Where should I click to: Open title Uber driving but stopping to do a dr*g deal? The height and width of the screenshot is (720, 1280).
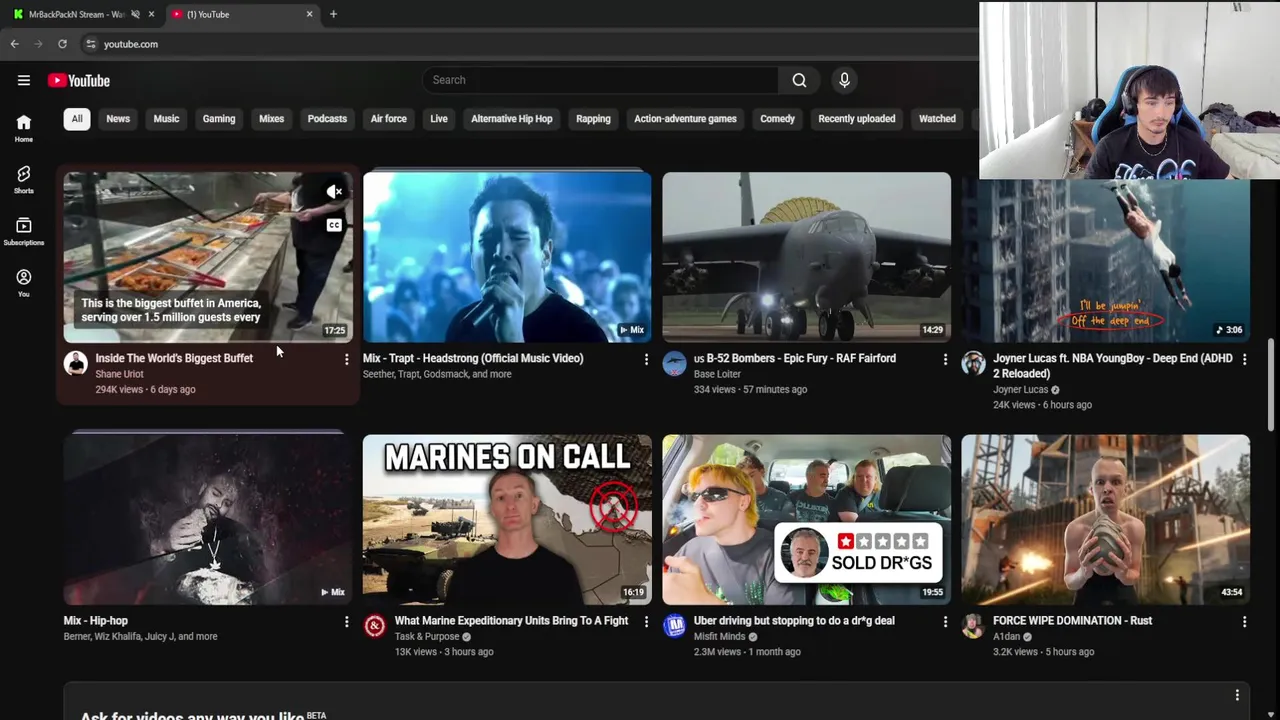794,621
